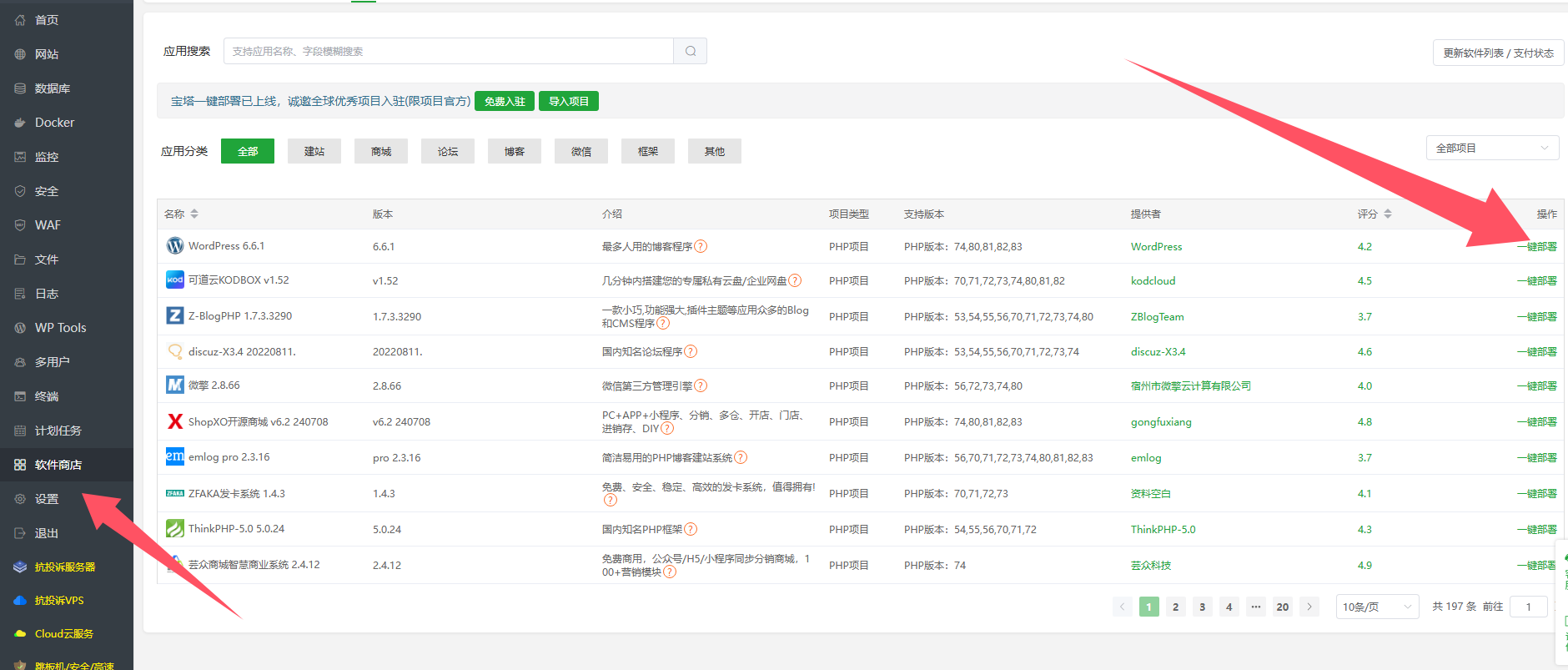This screenshot has height=670, width=1568.
Task: Click the schedule icon beside 计划任务
Action: coord(20,431)
